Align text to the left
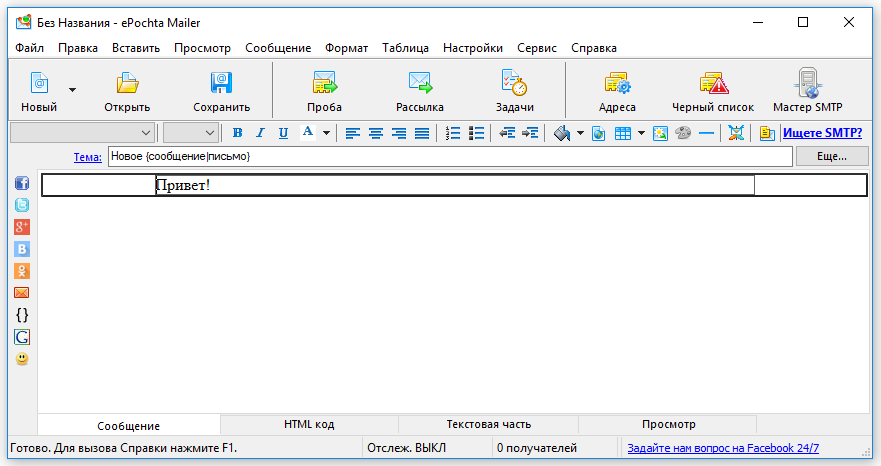Screen dimensions: 881x466 [x=353, y=133]
